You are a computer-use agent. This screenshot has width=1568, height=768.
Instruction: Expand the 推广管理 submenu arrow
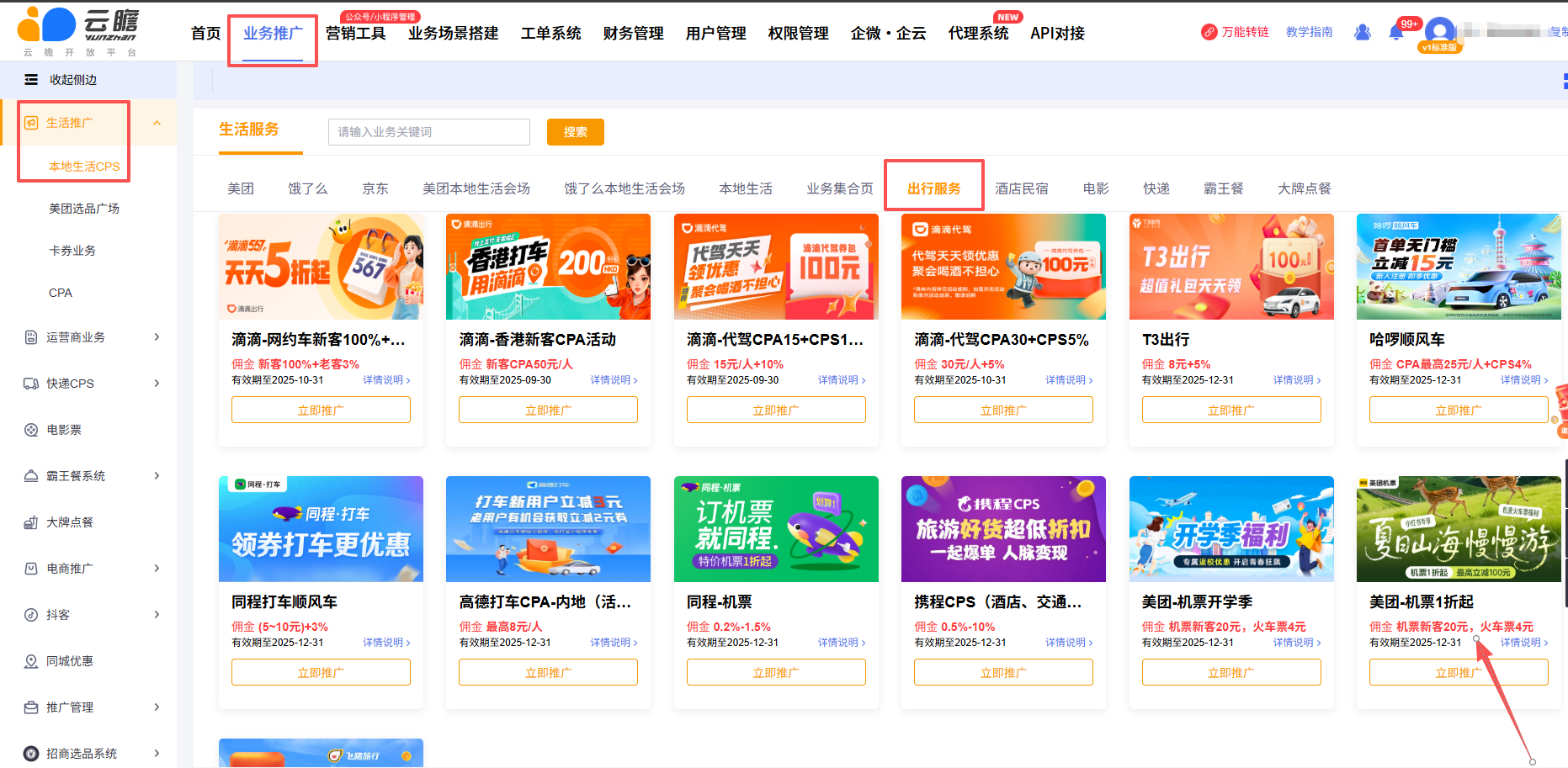157,707
